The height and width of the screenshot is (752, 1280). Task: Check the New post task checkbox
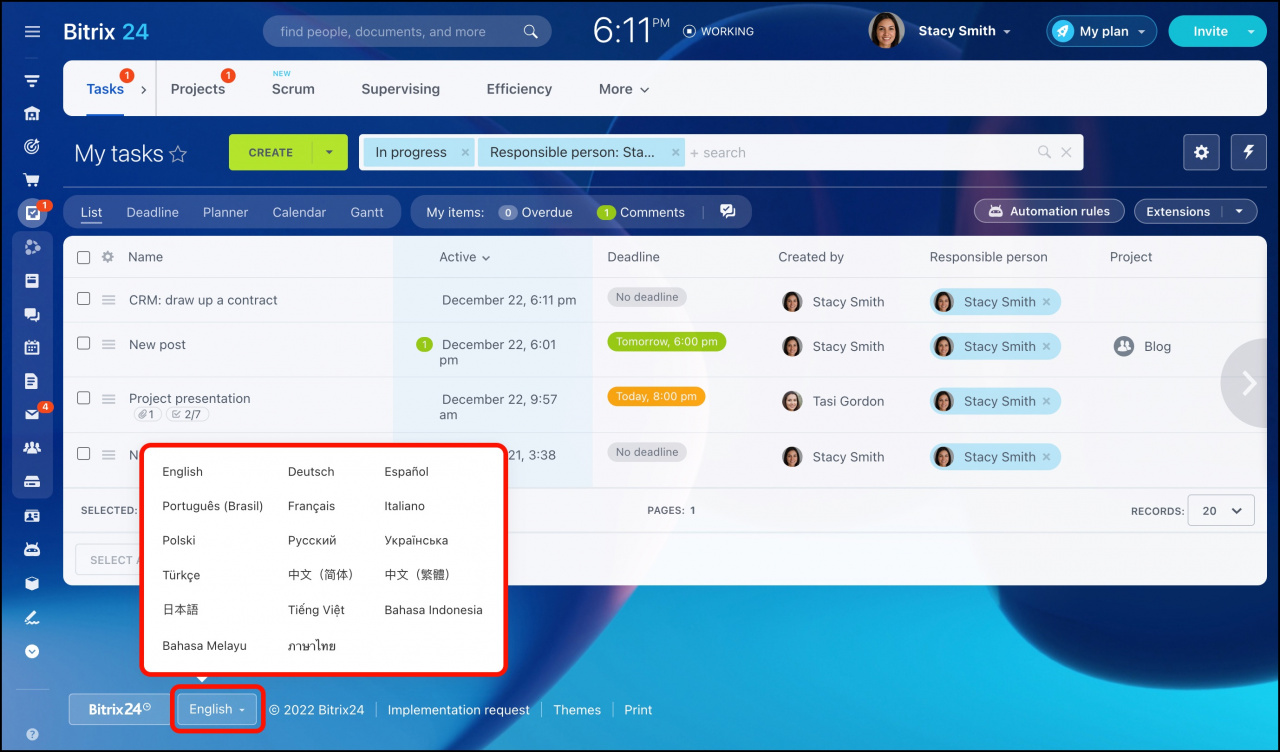pos(83,343)
